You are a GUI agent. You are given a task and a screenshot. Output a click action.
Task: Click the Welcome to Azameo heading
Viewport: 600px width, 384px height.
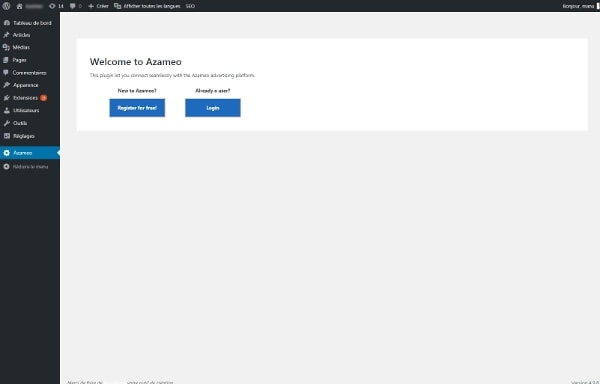135,62
